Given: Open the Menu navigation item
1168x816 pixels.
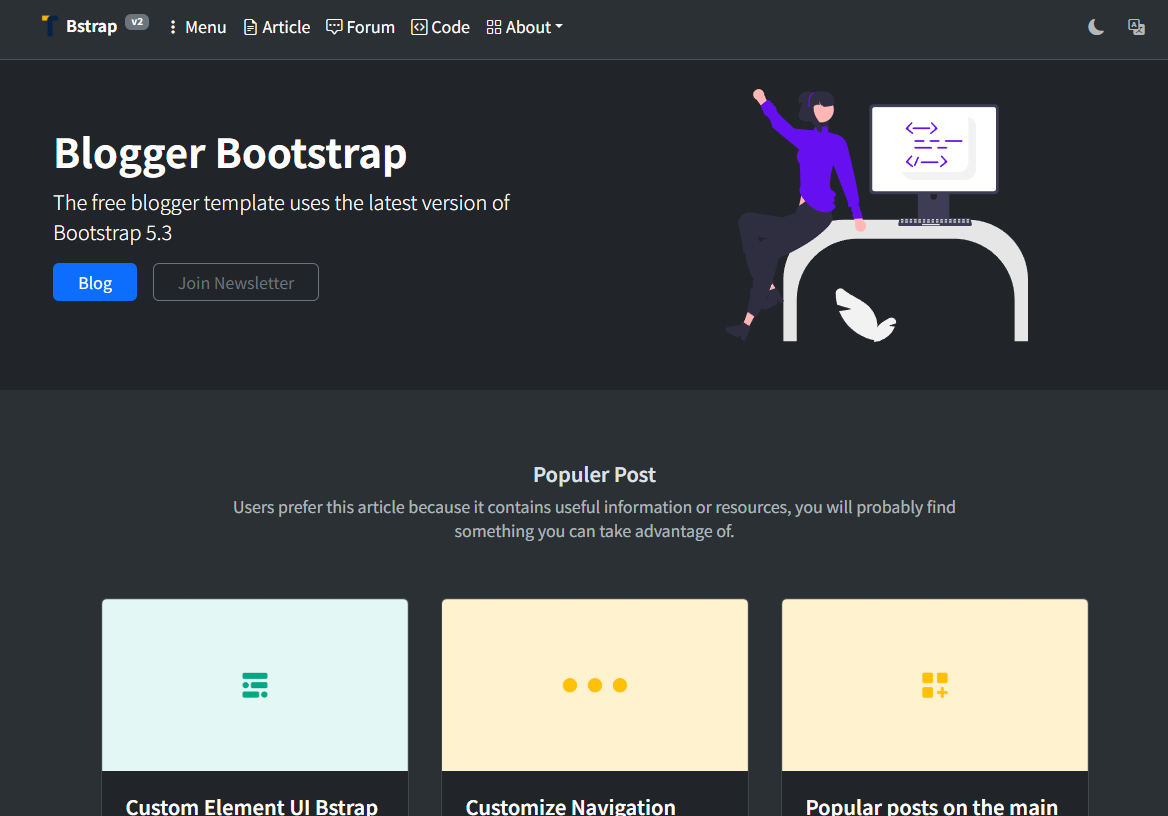Looking at the screenshot, I should pyautogui.click(x=197, y=28).
